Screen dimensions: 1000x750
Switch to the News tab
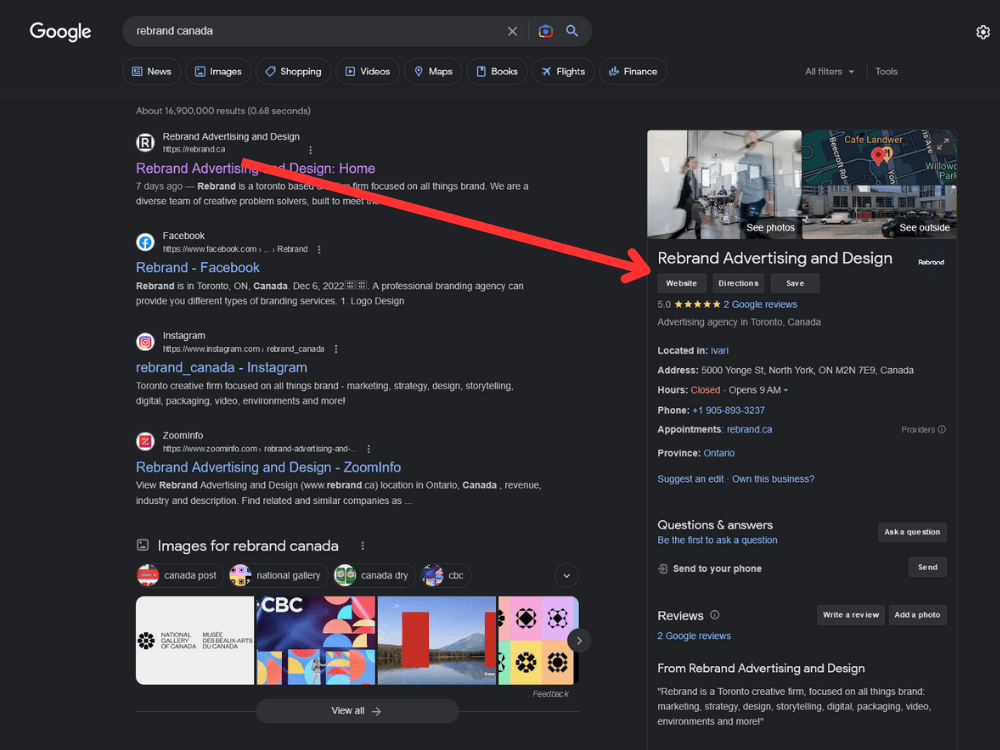pos(152,71)
